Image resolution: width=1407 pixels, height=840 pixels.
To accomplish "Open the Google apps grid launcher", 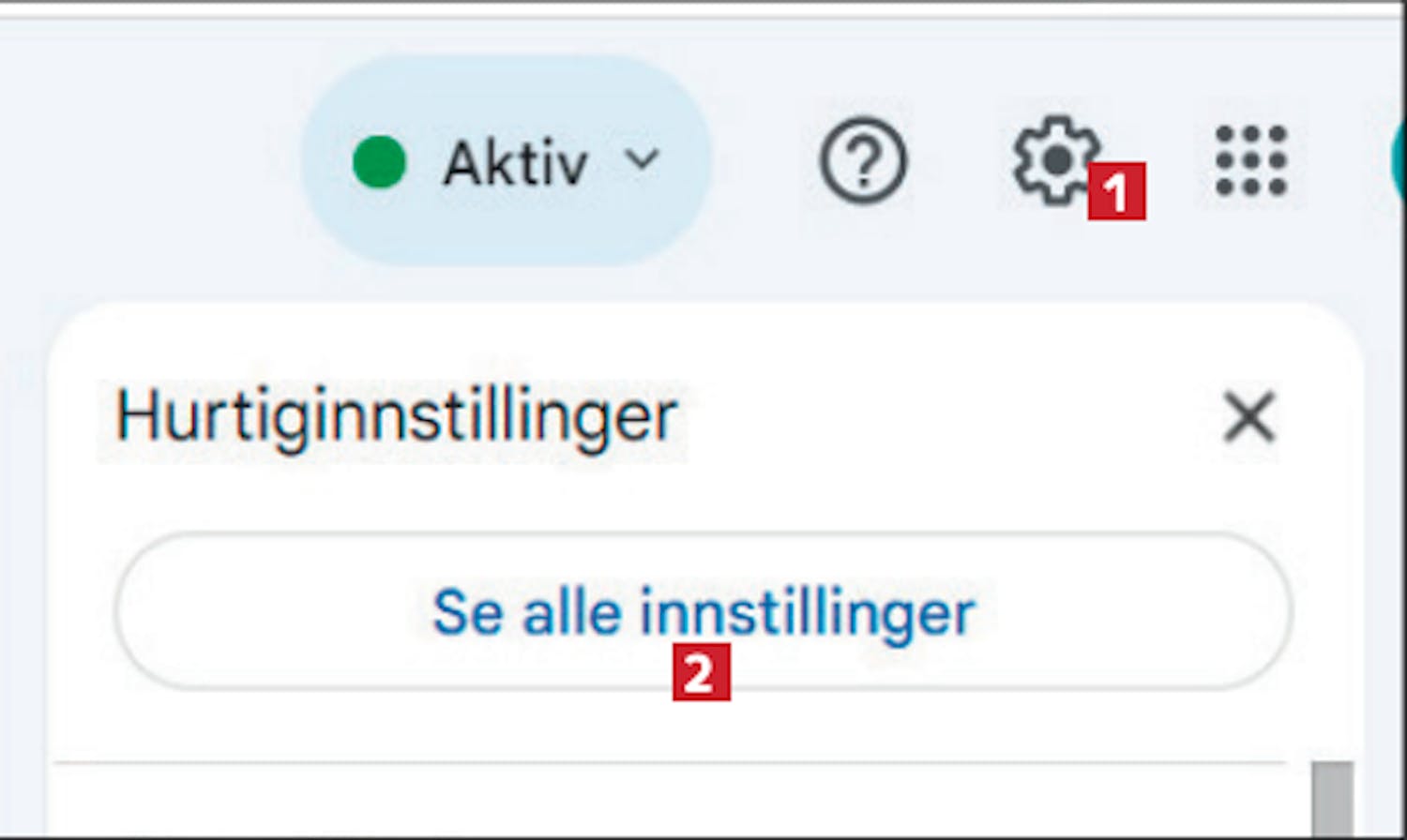I will 1251,160.
